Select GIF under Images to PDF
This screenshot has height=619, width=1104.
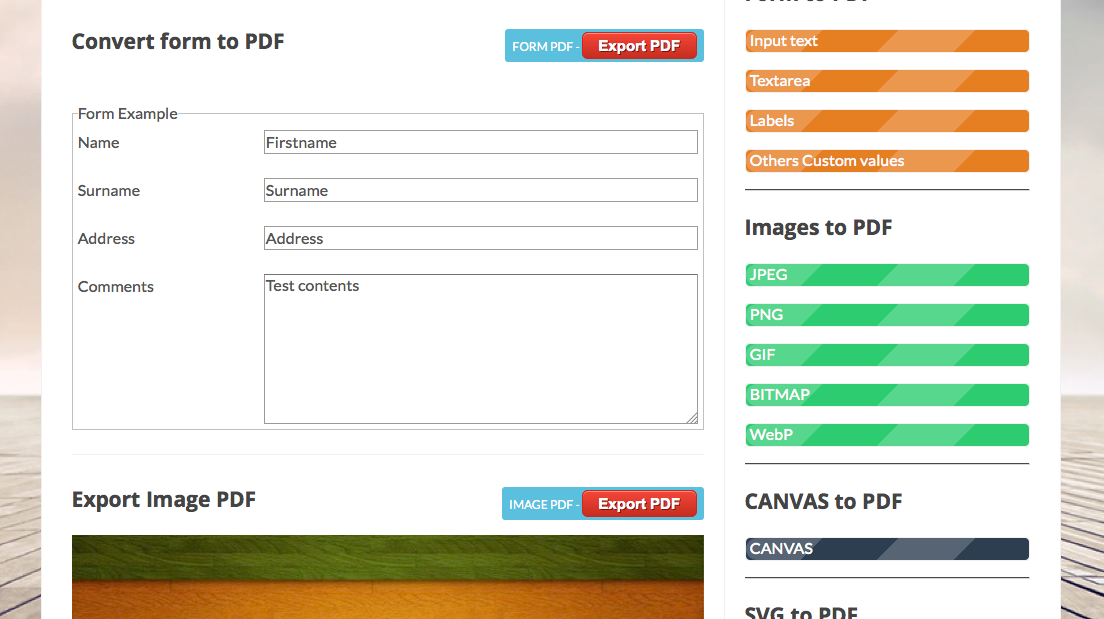pyautogui.click(x=886, y=354)
